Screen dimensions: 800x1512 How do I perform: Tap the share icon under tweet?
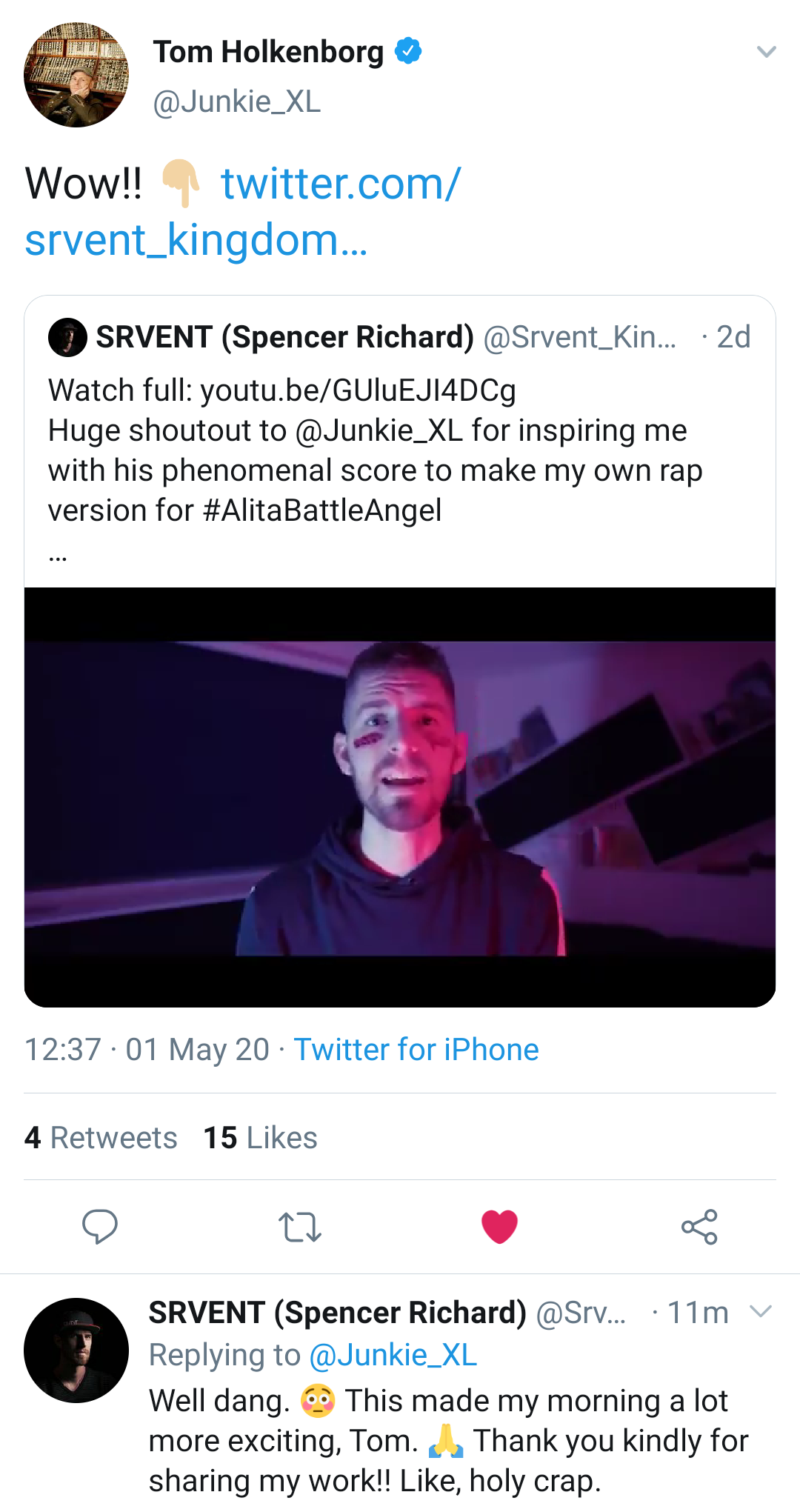(699, 1226)
